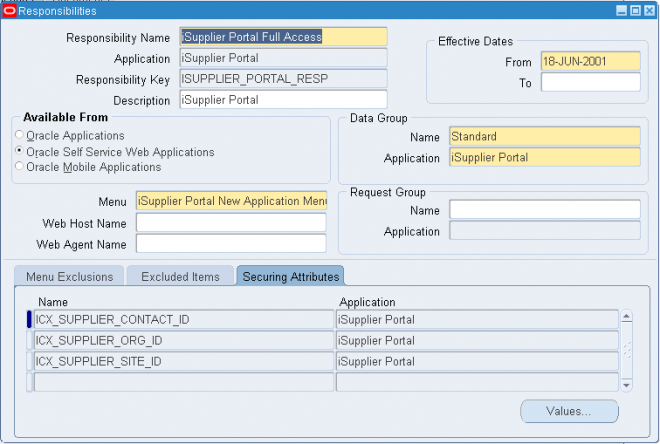Image resolution: width=660 pixels, height=444 pixels.
Task: Maximize the Responsibilities window
Action: coord(636,11)
